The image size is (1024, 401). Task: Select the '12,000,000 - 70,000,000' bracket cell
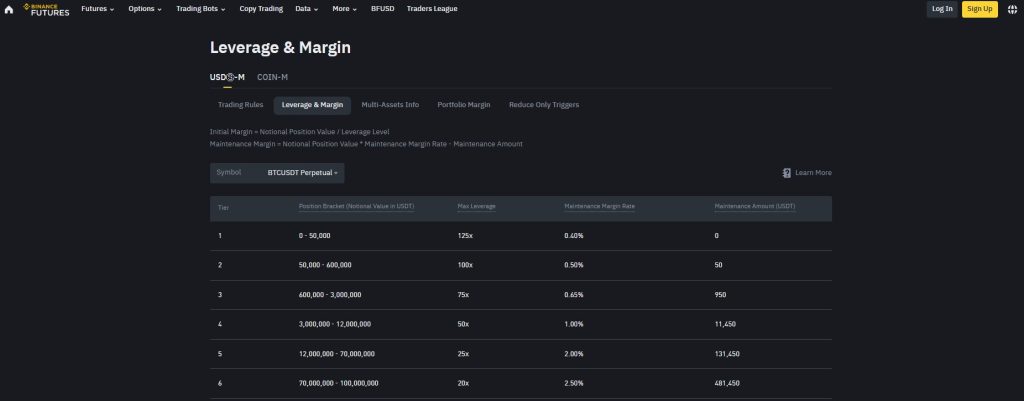click(337, 354)
